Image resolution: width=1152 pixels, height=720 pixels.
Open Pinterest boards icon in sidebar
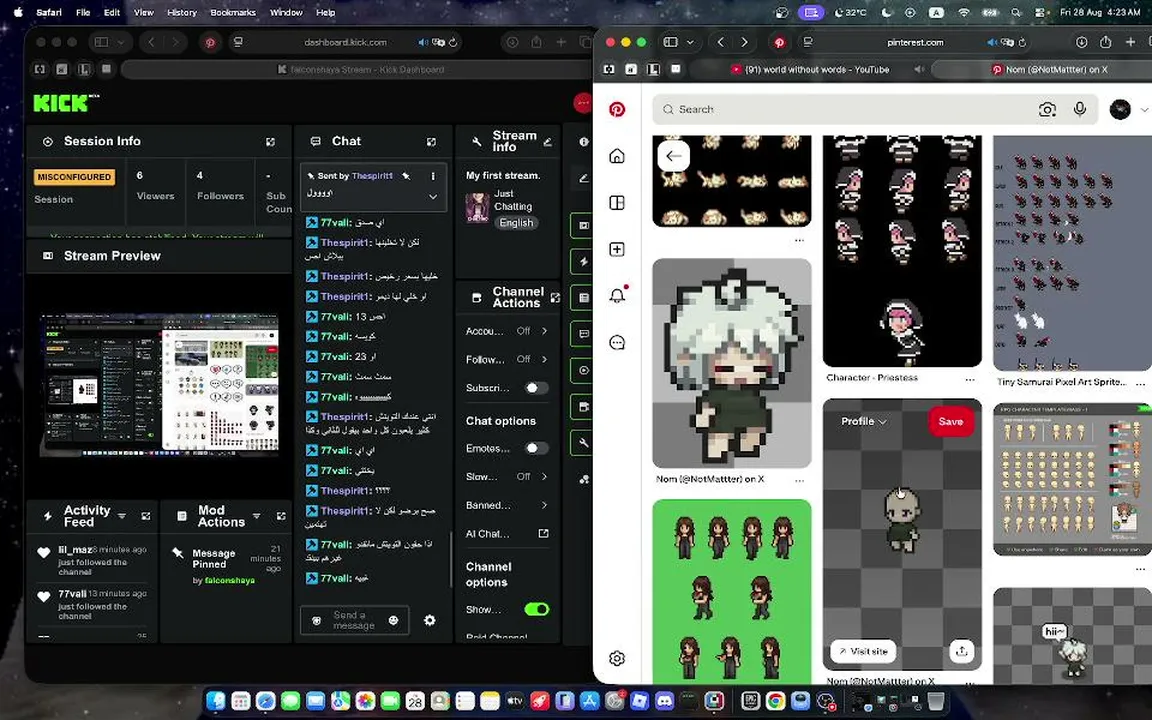pos(617,203)
